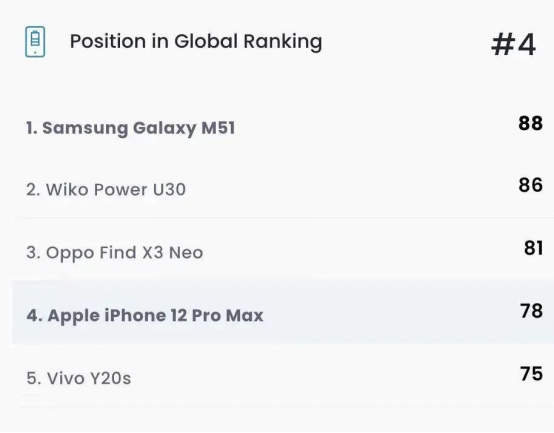Click the word Ranking in the header
Screen dimensions: 554x433
283,42
